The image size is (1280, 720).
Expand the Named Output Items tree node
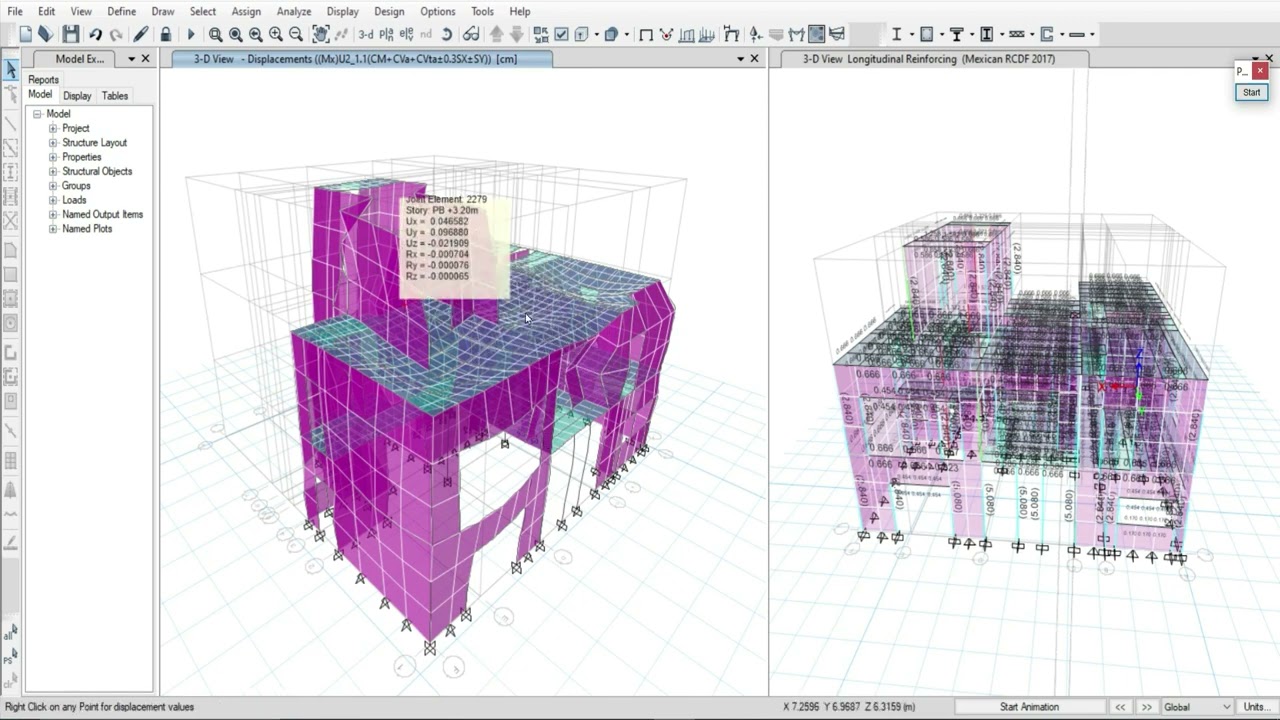pos(53,214)
